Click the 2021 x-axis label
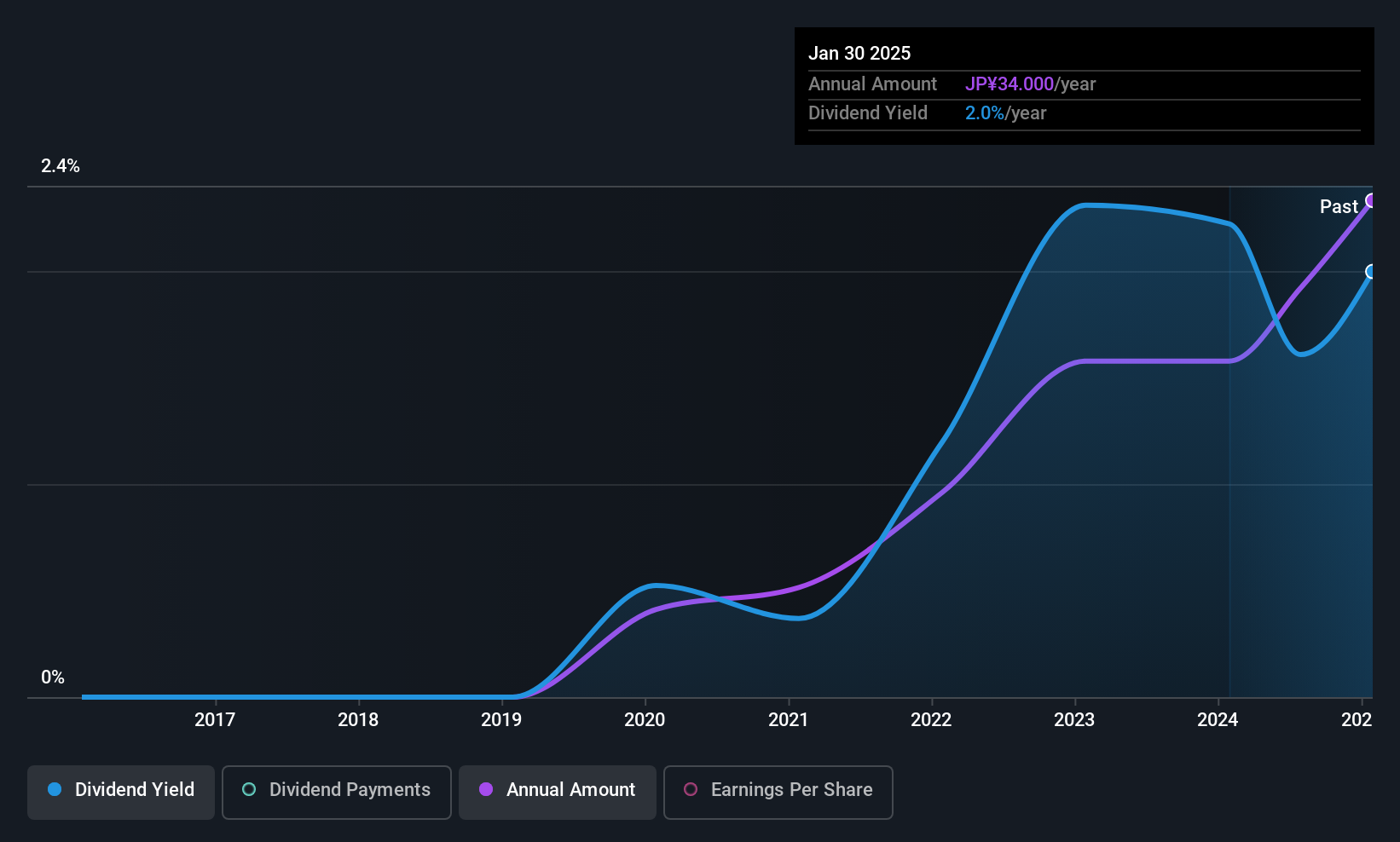The width and height of the screenshot is (1400, 842). tap(788, 719)
